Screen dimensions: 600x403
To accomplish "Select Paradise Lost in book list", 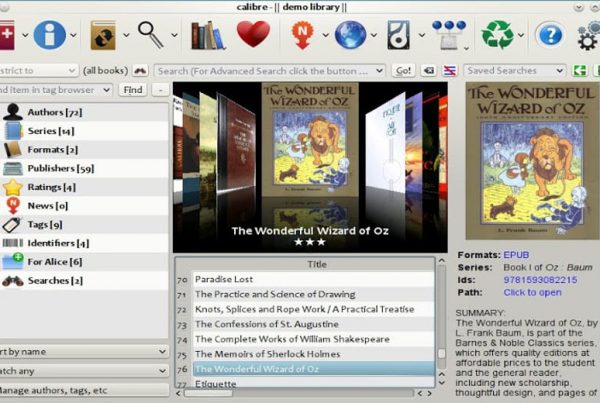I will (314, 279).
